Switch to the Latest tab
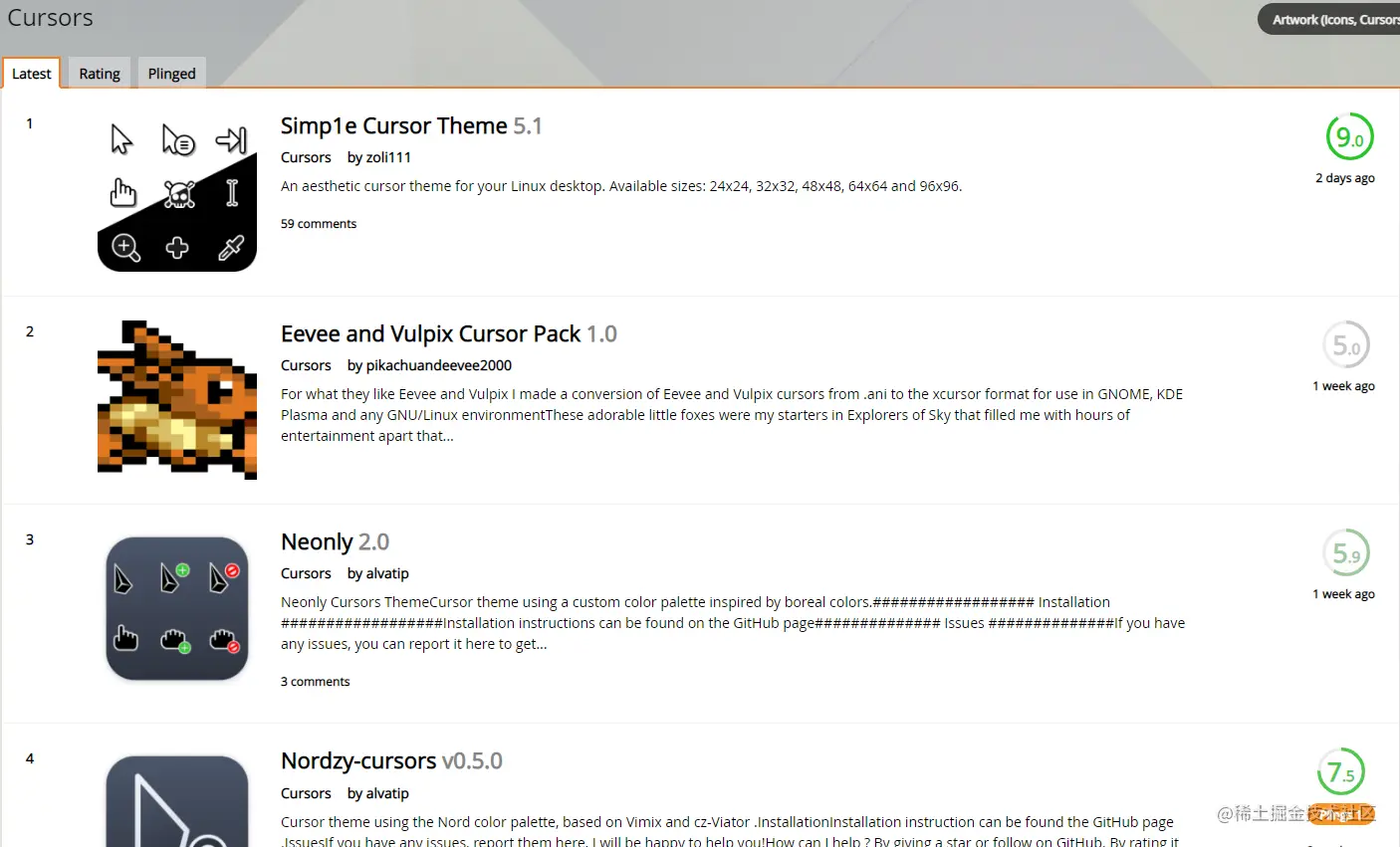Image resolution: width=1400 pixels, height=847 pixels. 31,74
